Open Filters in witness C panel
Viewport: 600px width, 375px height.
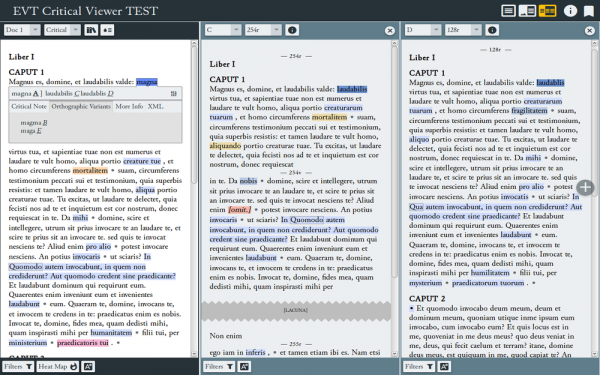click(x=219, y=367)
